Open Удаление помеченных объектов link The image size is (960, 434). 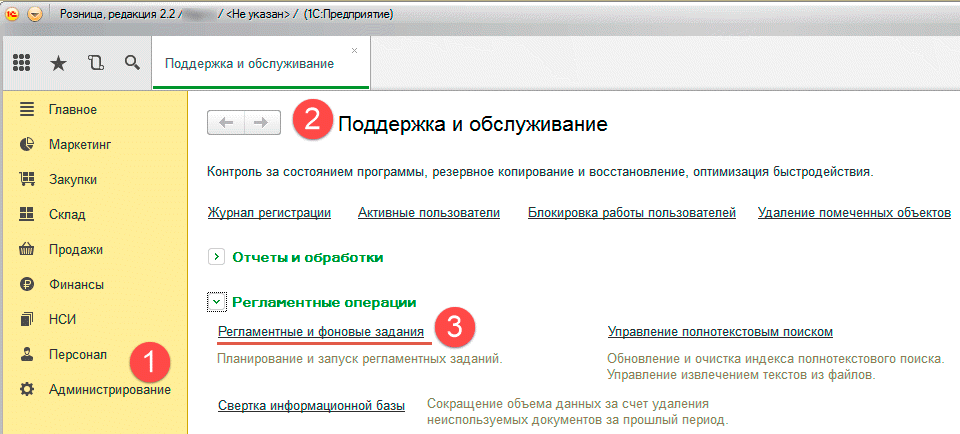tap(854, 213)
